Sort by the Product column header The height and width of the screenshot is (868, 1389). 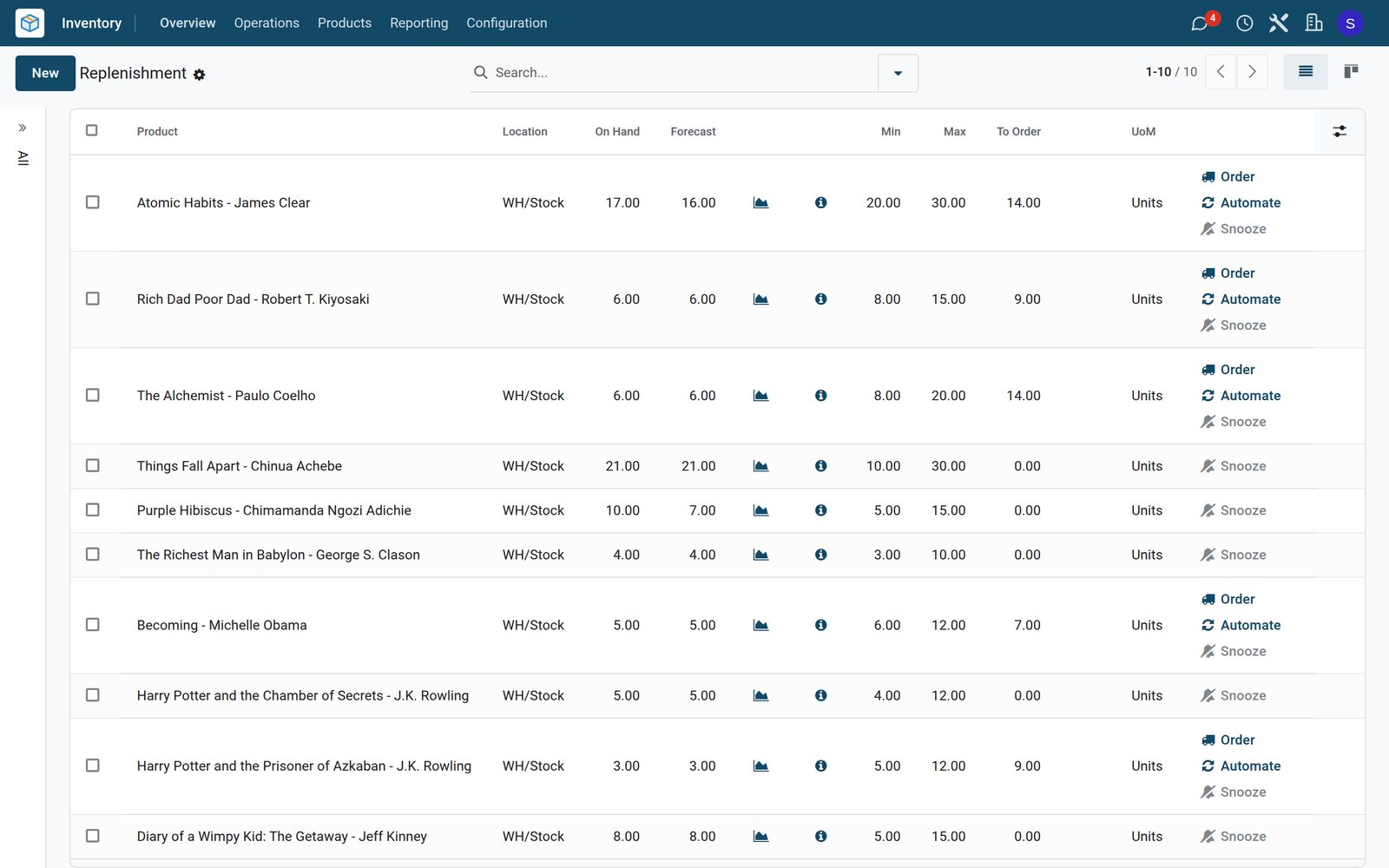[157, 132]
